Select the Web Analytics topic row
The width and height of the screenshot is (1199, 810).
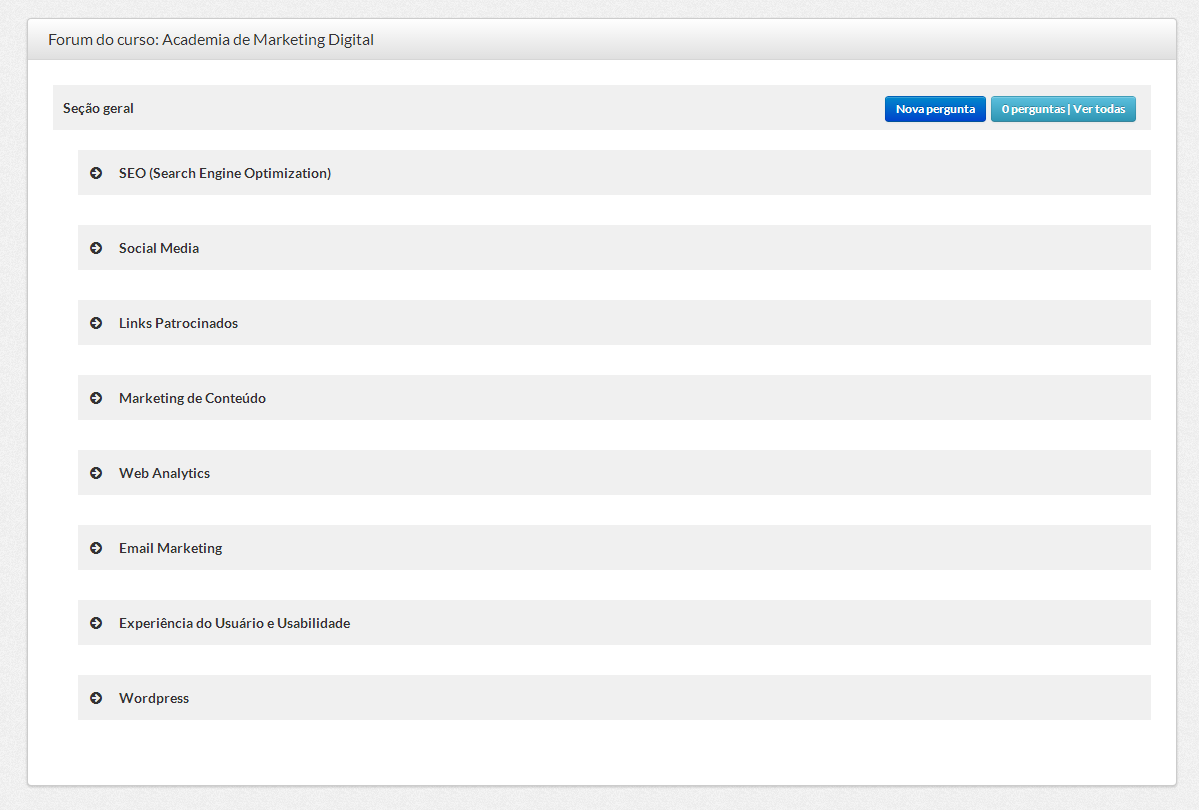coord(164,473)
